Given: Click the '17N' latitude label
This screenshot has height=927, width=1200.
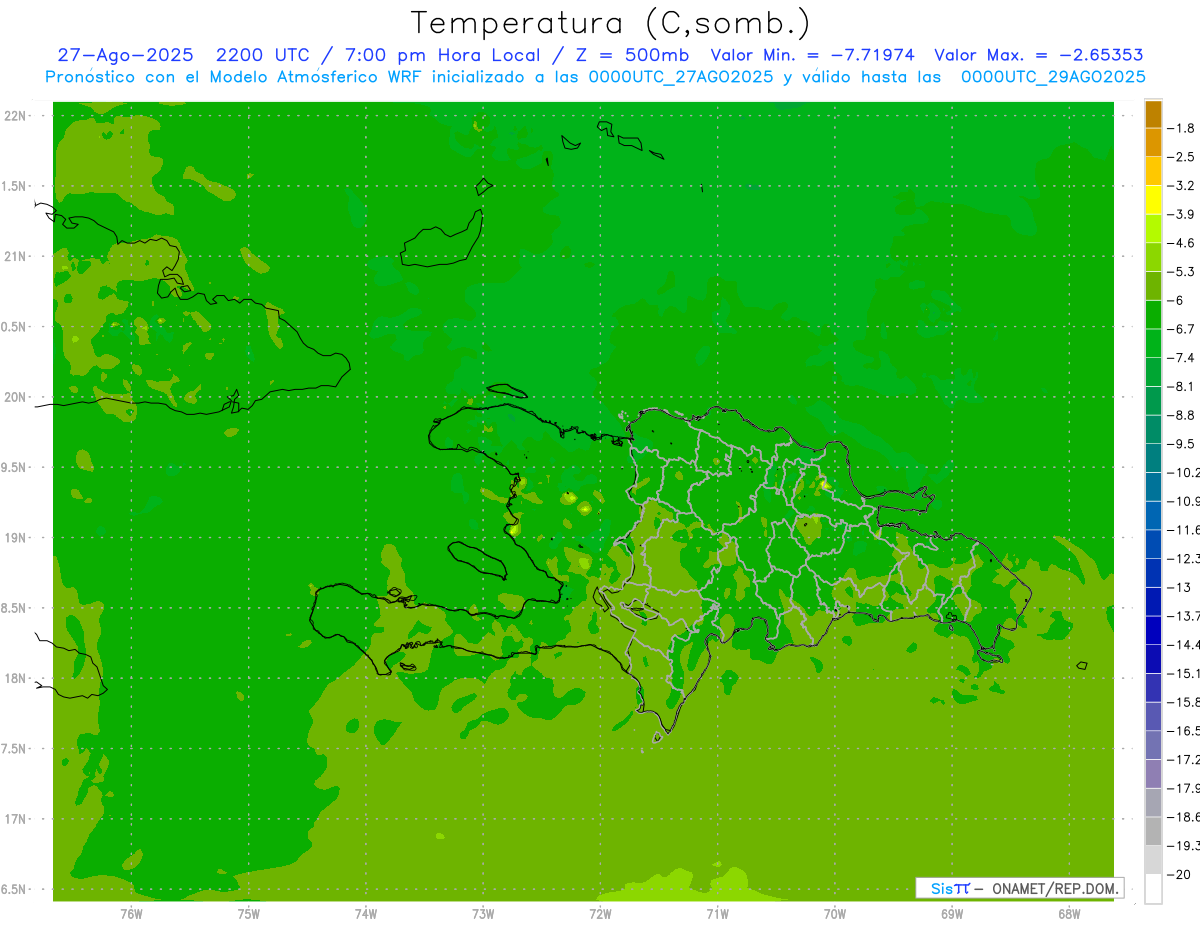Looking at the screenshot, I should coord(14,819).
